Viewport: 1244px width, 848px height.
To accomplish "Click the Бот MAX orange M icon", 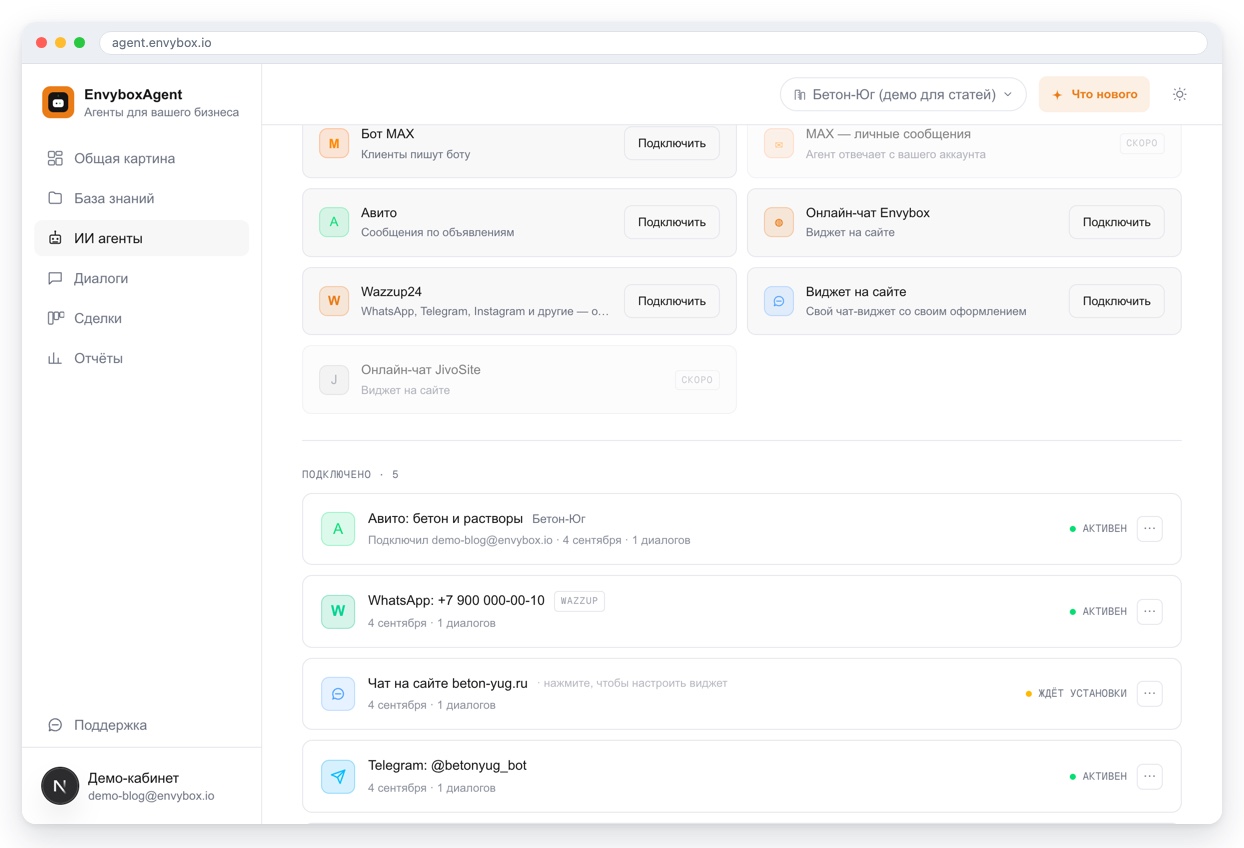I will pyautogui.click(x=334, y=143).
